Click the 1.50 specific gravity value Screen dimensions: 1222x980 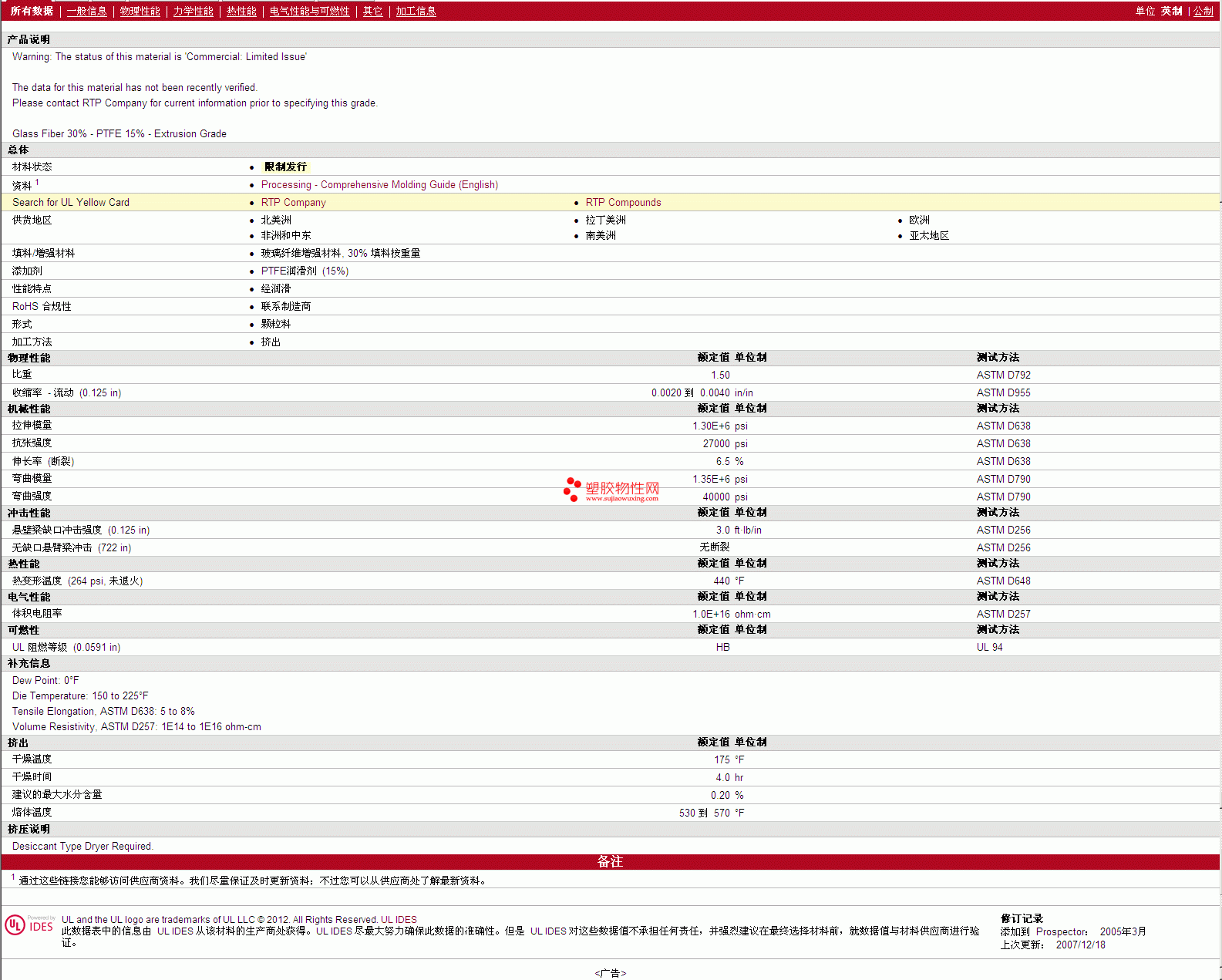(720, 375)
